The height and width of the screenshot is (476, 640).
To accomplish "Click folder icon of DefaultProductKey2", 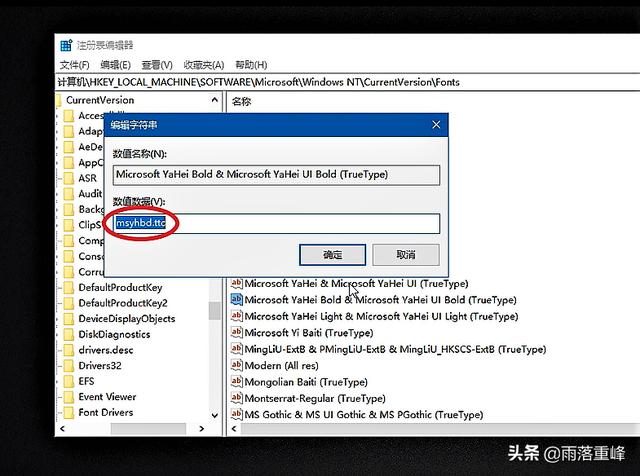I will [69, 303].
